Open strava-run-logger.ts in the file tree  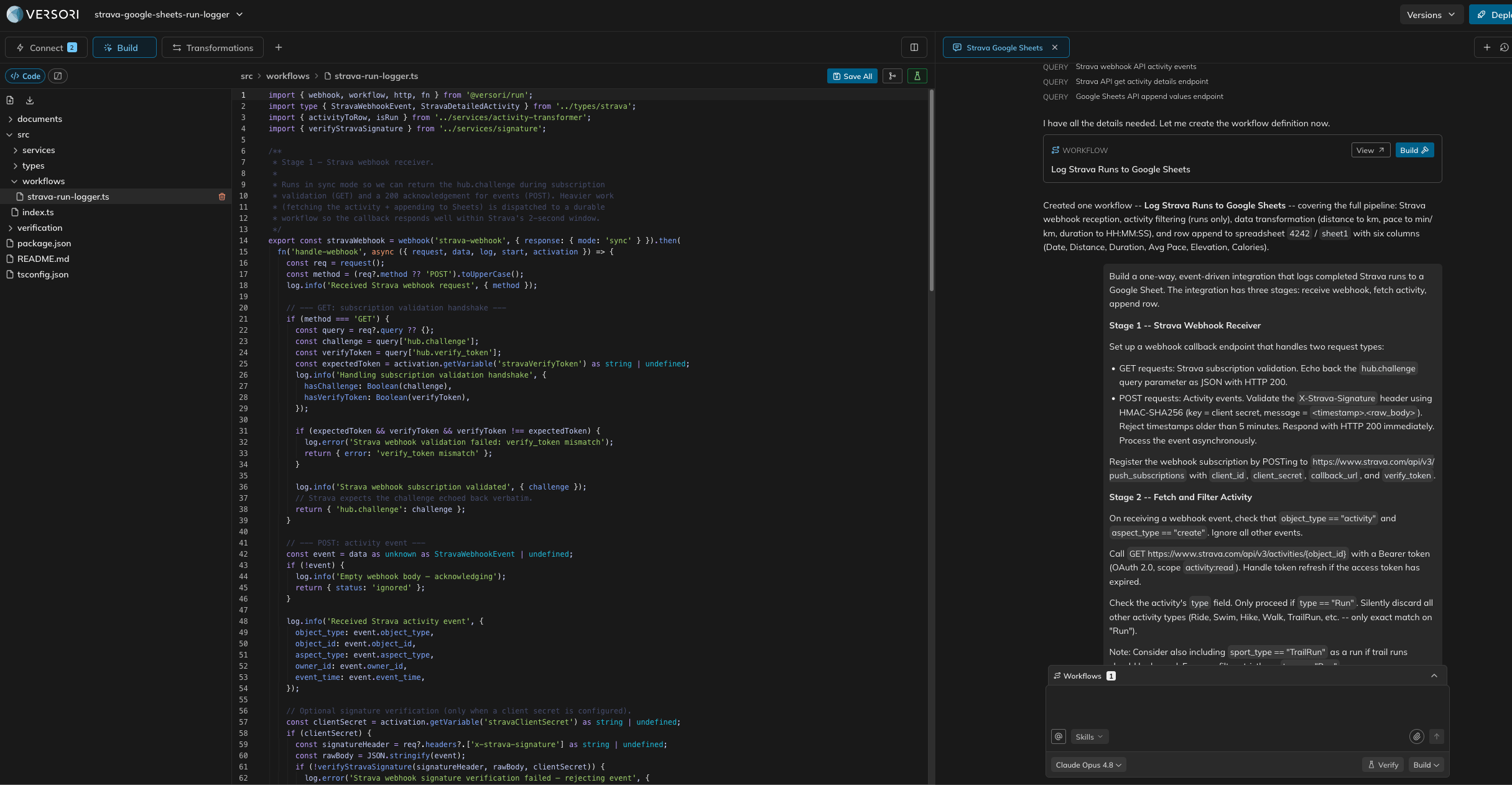click(68, 197)
